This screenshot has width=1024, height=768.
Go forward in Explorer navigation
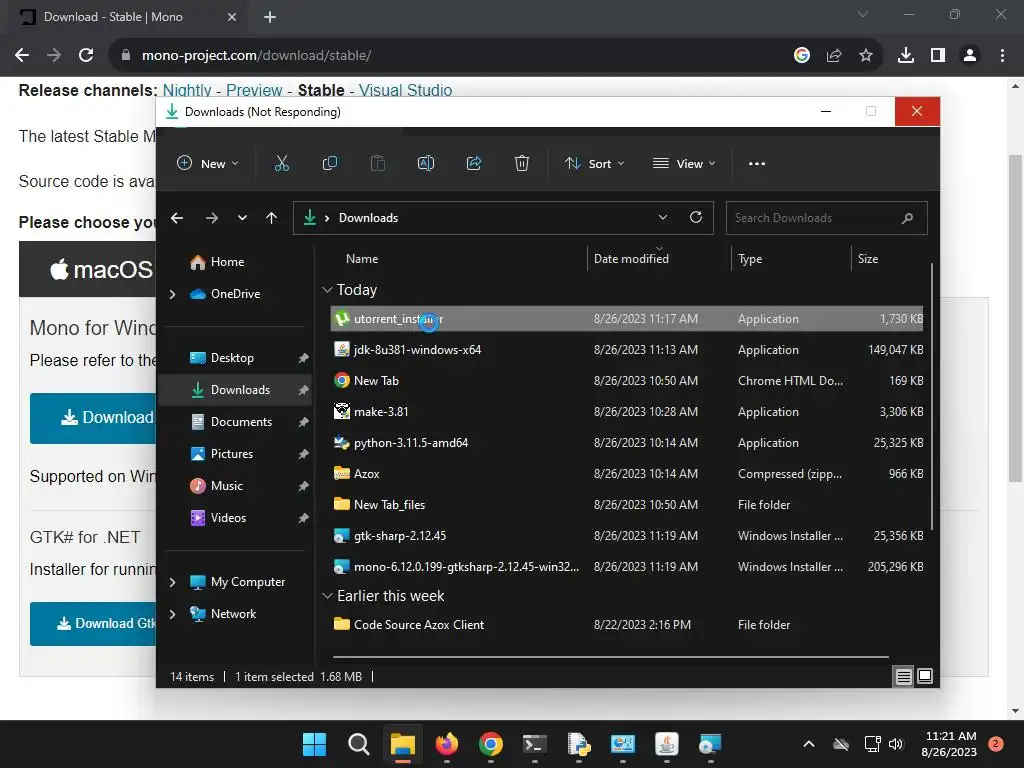point(212,218)
